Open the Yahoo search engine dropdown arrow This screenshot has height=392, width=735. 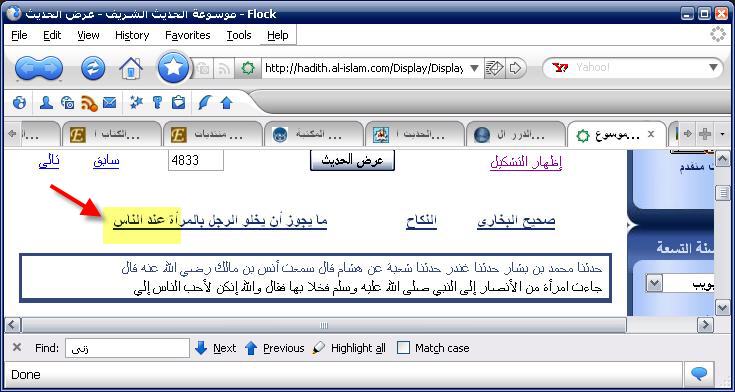click(713, 68)
